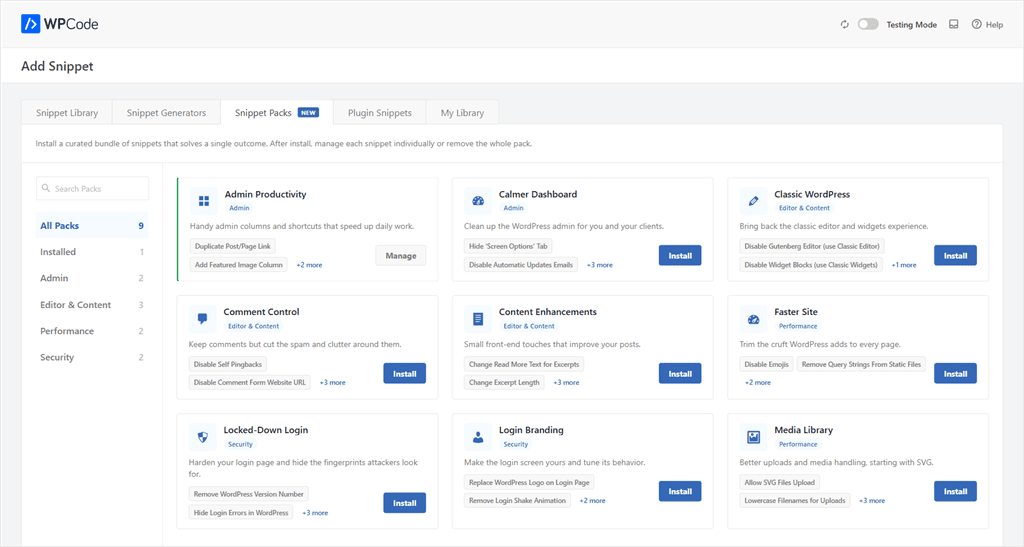Viewport: 1024px width, 547px height.
Task: Click the Faster Site speedometer icon
Action: pyautogui.click(x=753, y=319)
